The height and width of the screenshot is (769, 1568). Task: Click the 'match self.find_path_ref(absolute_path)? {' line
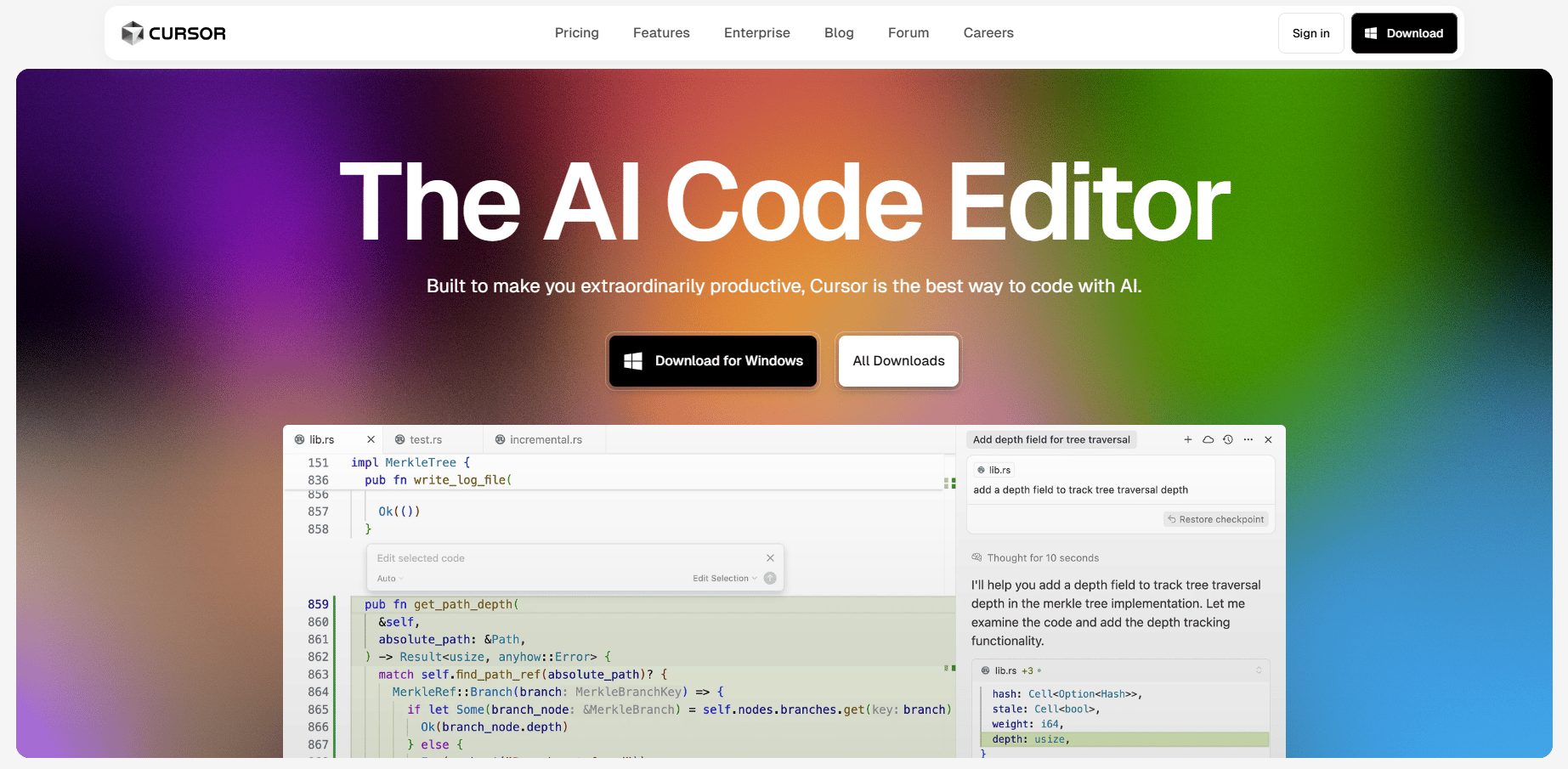click(x=524, y=675)
